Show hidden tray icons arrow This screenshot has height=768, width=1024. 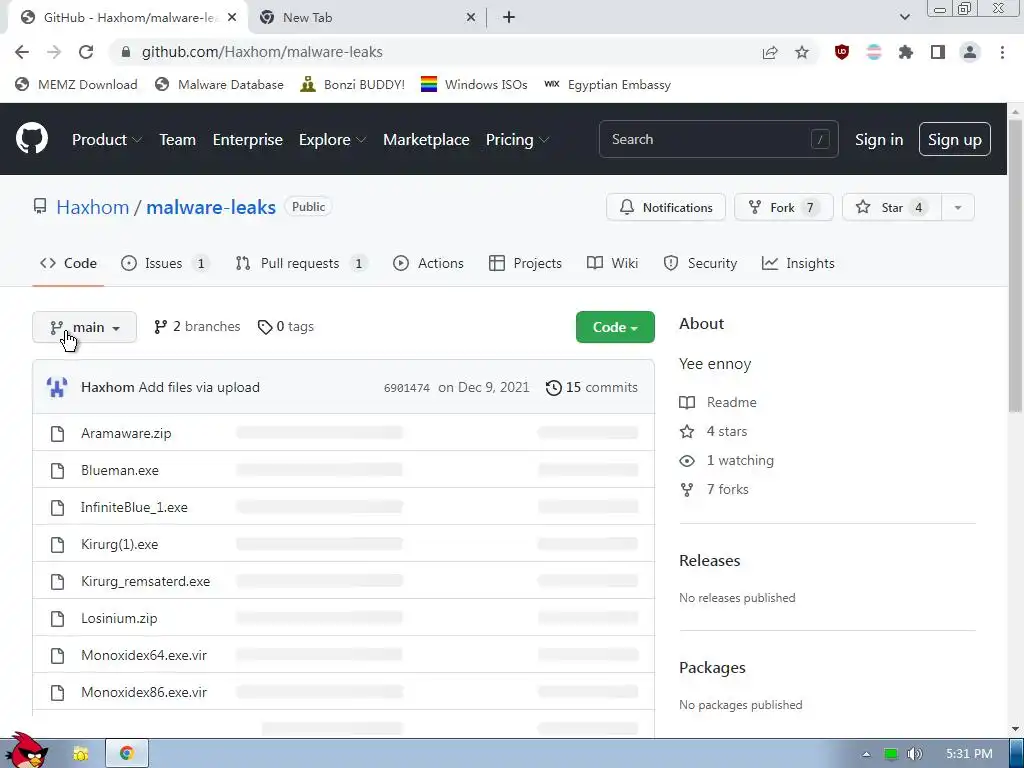[x=866, y=754]
